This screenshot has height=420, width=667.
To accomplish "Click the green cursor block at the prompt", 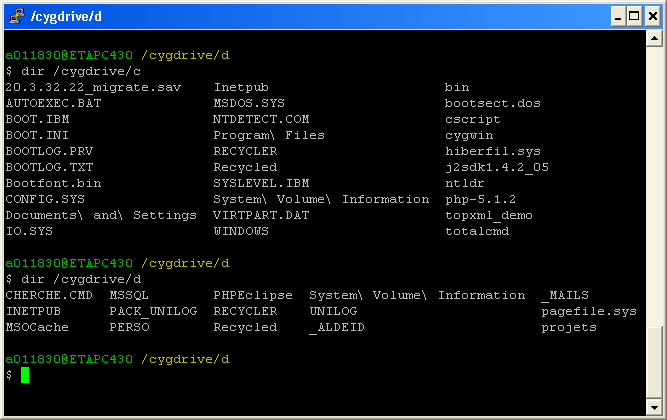I will coord(26,375).
